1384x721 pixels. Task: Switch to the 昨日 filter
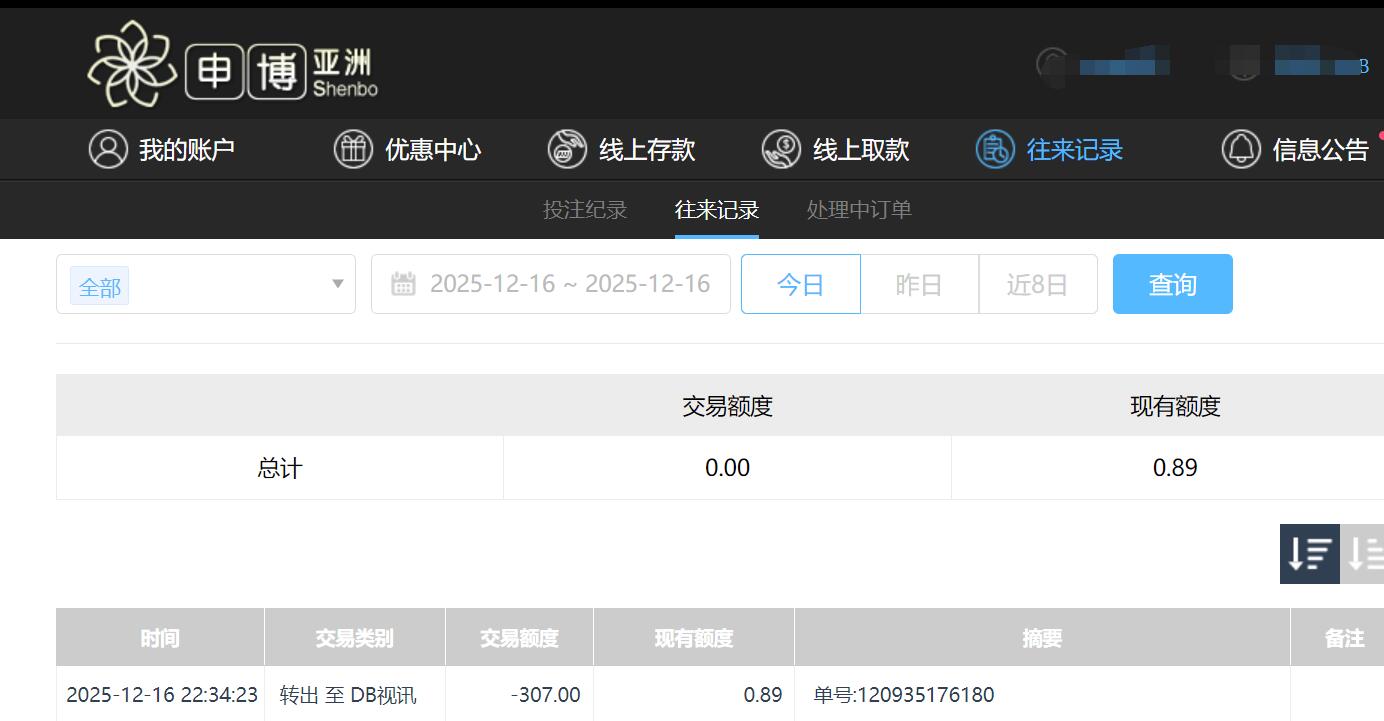click(918, 283)
